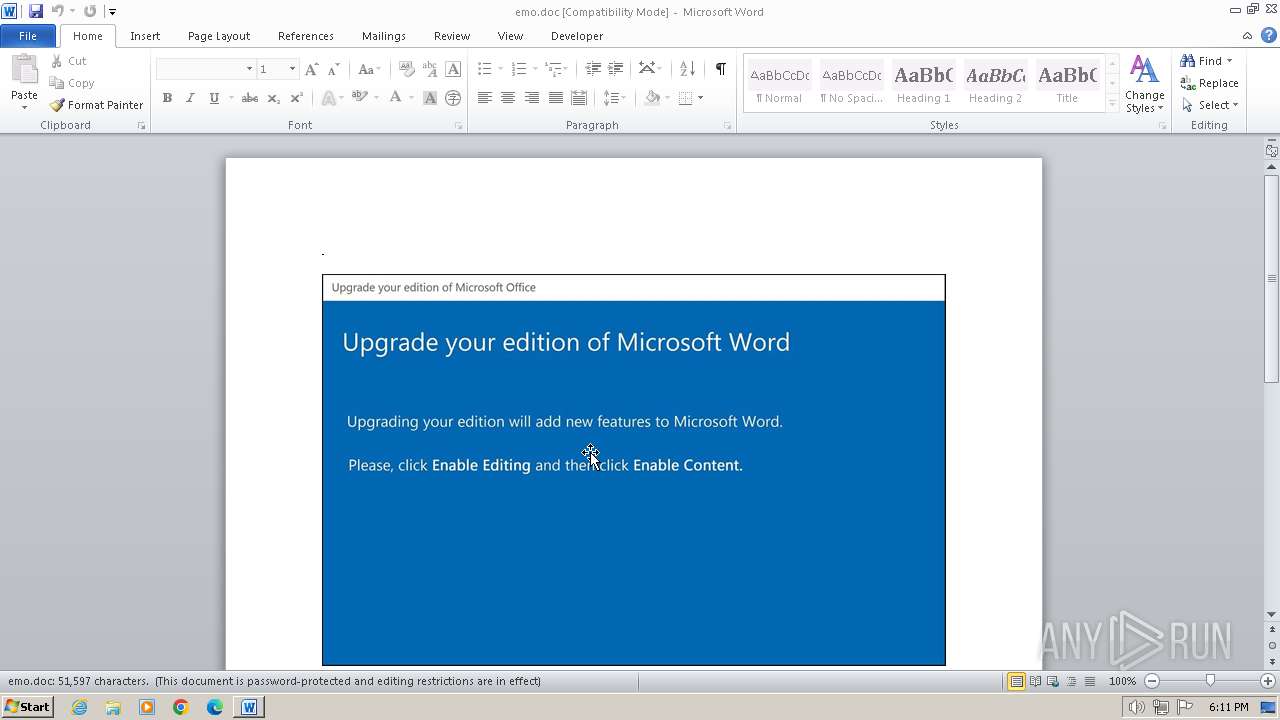This screenshot has height=720, width=1280.
Task: Click the 100% zoom level button
Action: [1122, 681]
